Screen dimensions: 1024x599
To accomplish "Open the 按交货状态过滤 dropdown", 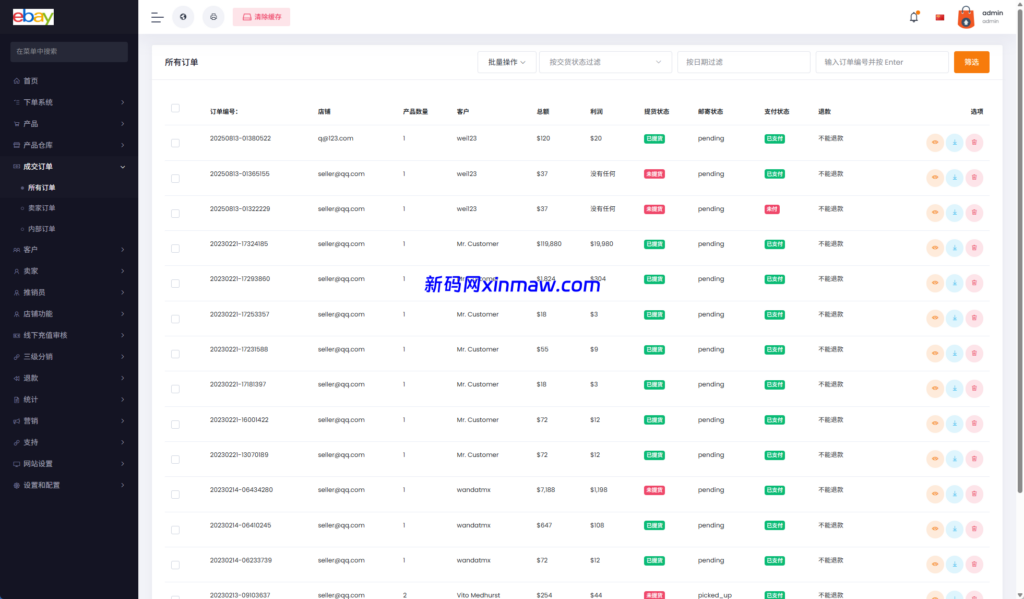I will 605,62.
